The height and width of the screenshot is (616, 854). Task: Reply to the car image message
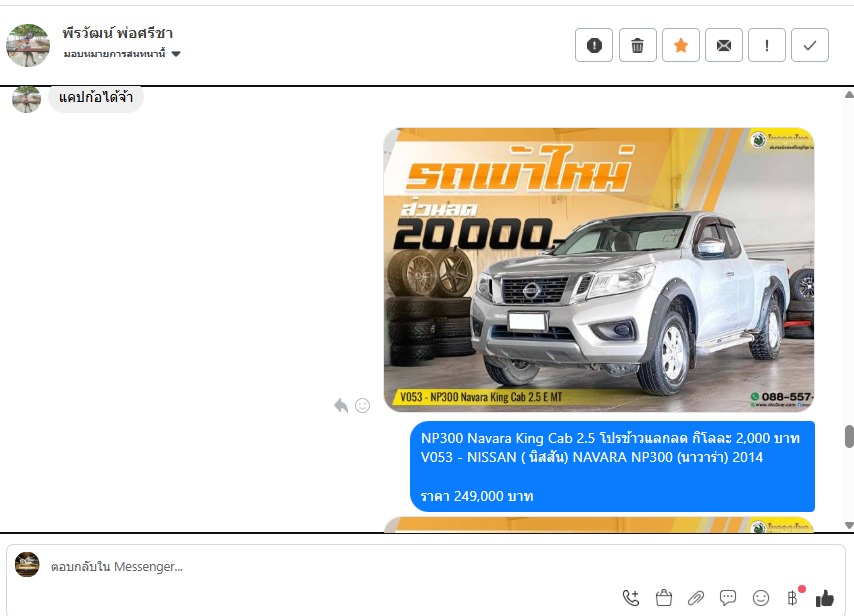(341, 405)
